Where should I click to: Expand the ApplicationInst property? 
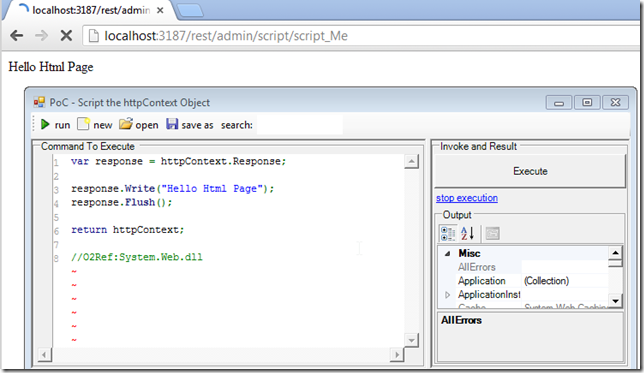click(x=448, y=295)
